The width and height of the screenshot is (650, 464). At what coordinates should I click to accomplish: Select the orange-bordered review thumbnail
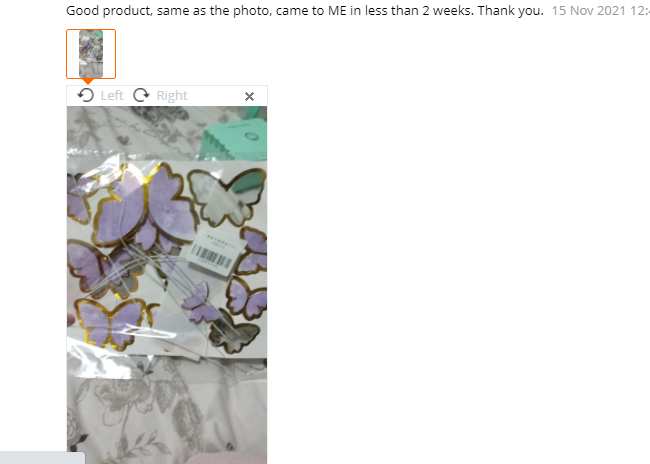[x=91, y=54]
